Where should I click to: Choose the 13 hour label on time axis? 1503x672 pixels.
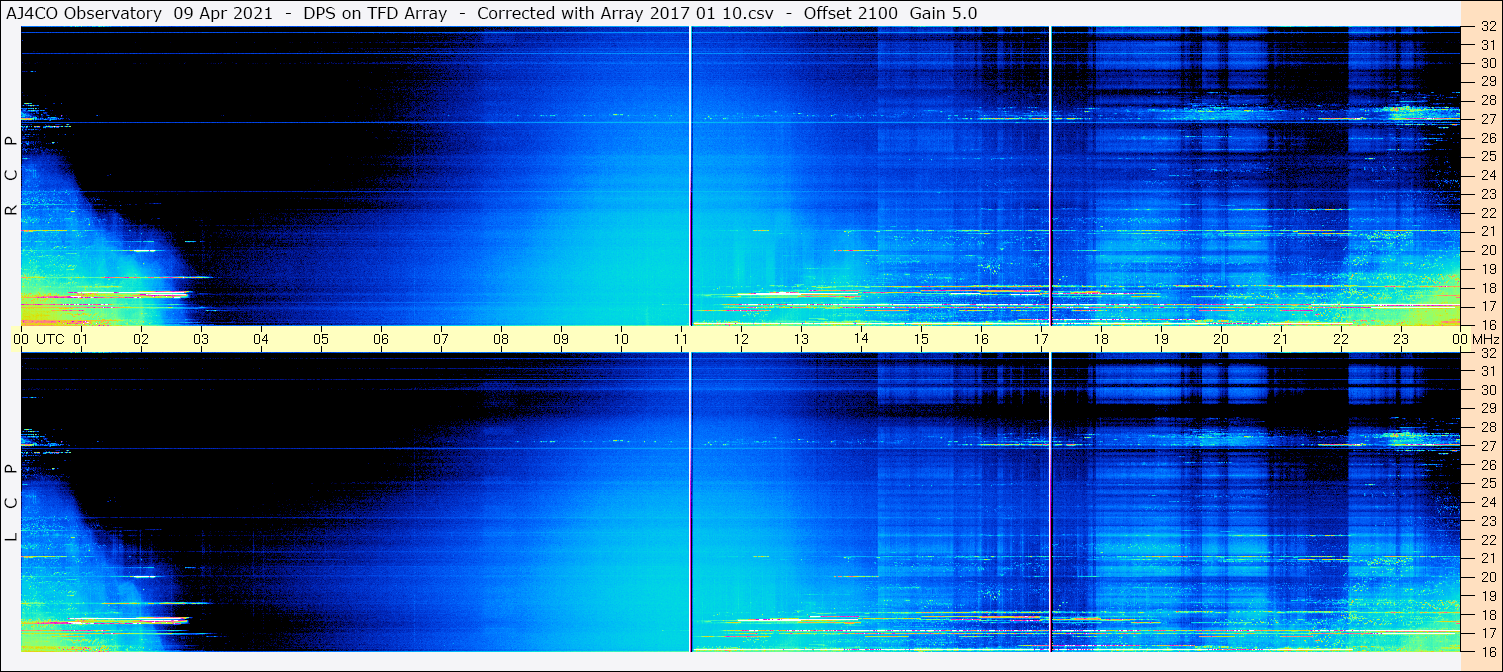pos(801,339)
